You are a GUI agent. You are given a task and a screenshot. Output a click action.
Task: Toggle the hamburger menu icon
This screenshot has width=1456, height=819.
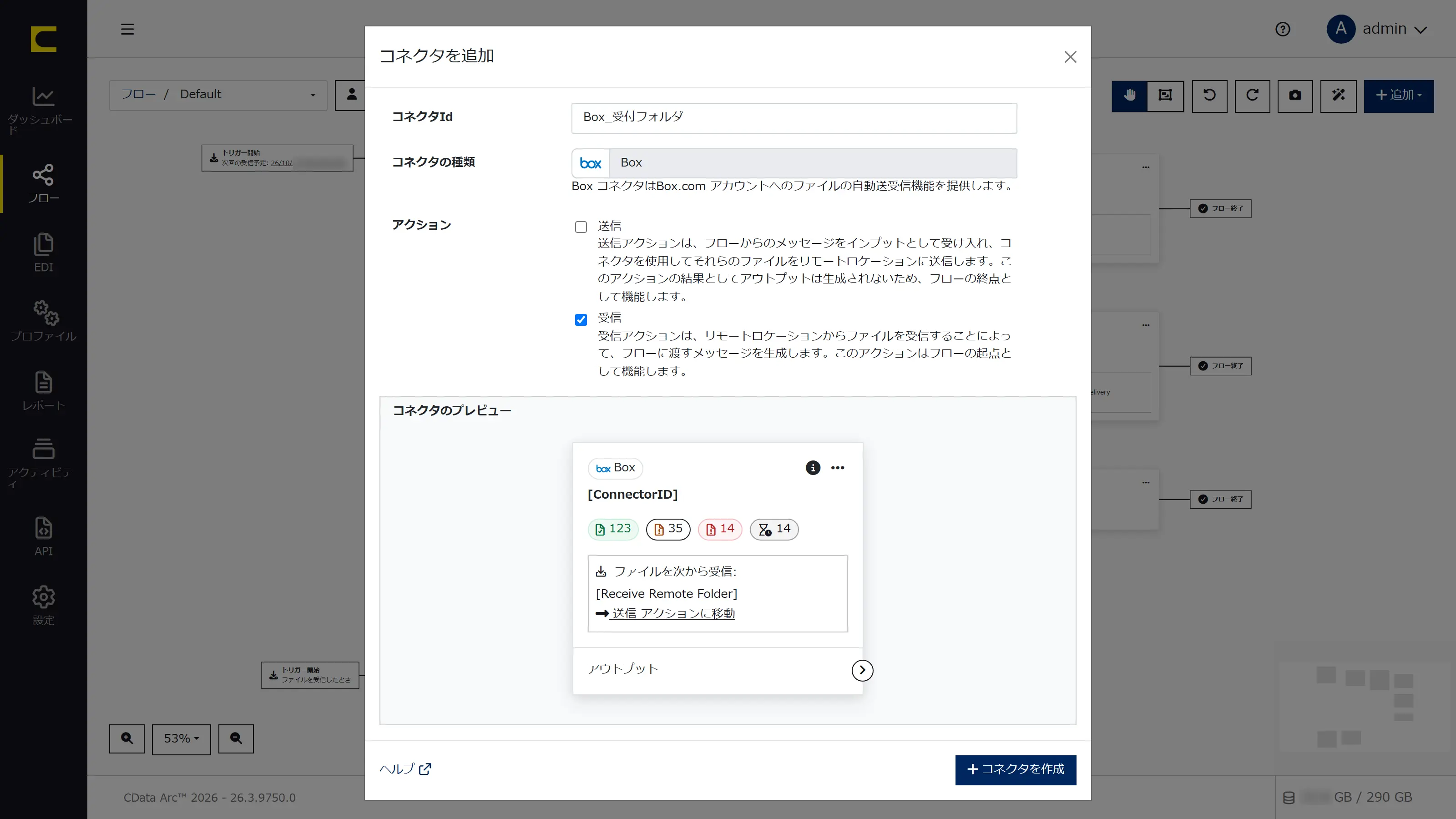pyautogui.click(x=127, y=29)
